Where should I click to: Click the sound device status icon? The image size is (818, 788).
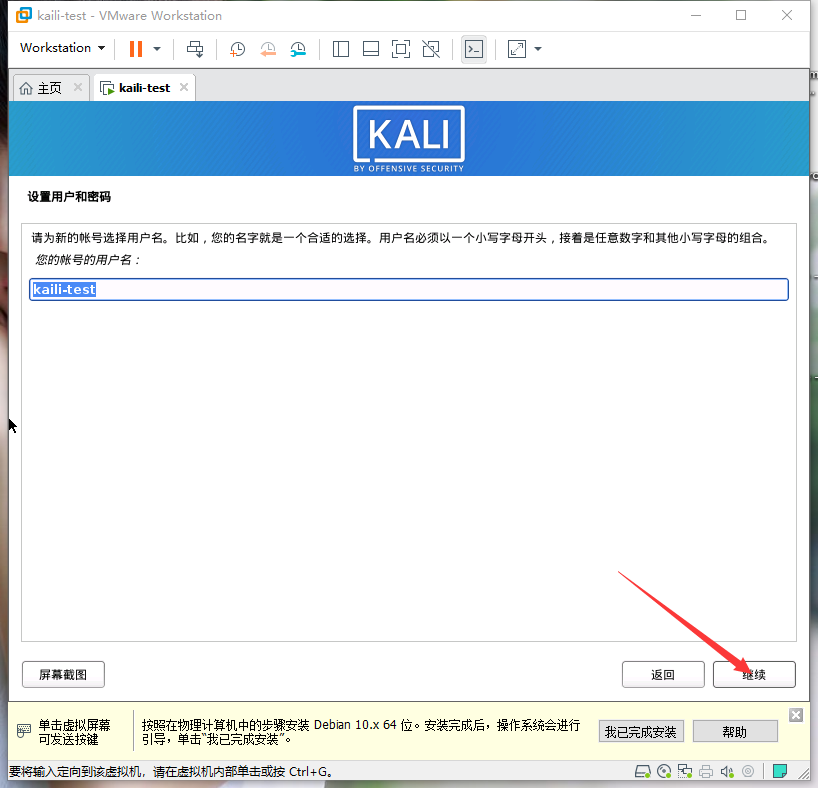click(728, 771)
